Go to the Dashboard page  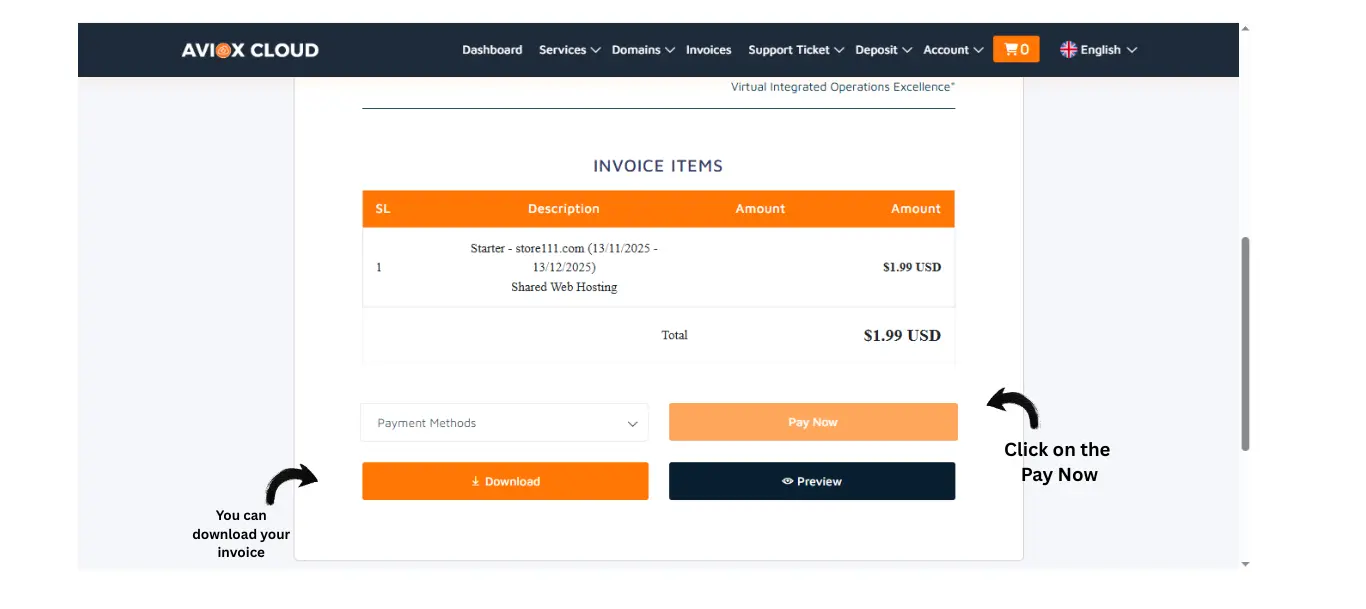[x=492, y=50]
